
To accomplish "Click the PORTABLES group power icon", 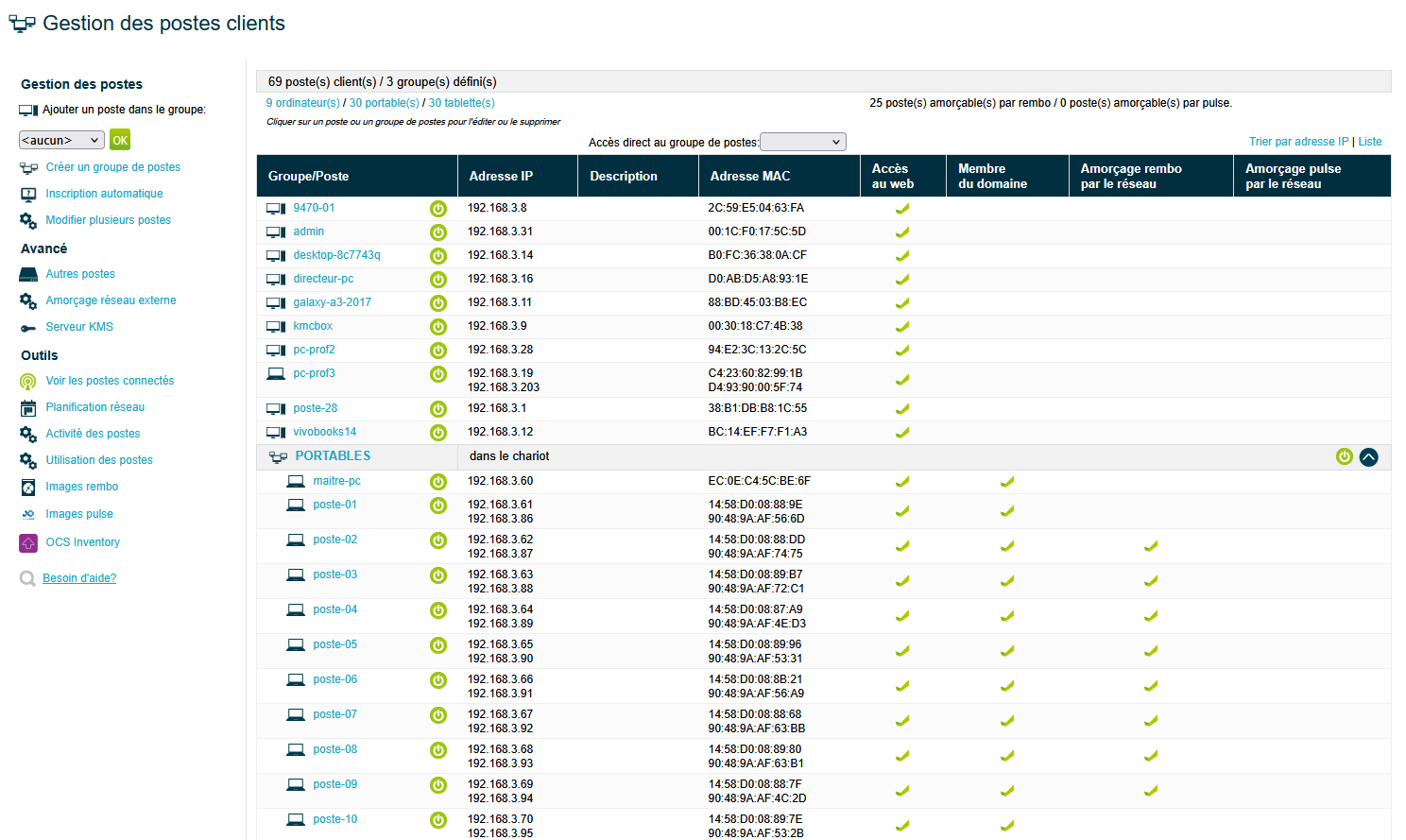I will tap(1345, 456).
